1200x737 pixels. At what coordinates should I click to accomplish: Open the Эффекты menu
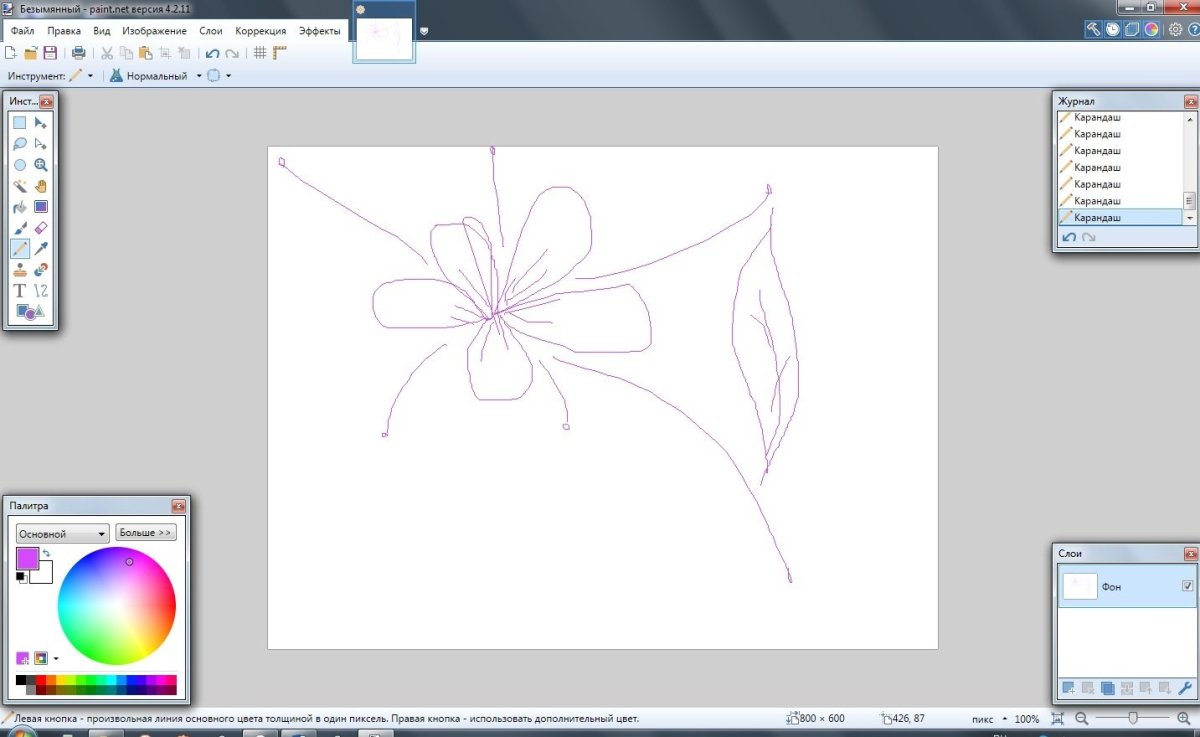(x=320, y=31)
